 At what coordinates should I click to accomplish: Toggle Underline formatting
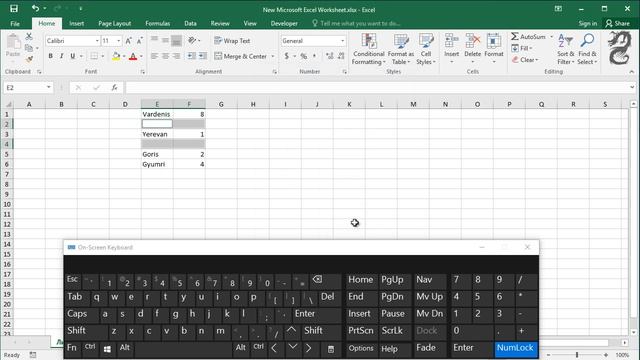(x=72, y=56)
